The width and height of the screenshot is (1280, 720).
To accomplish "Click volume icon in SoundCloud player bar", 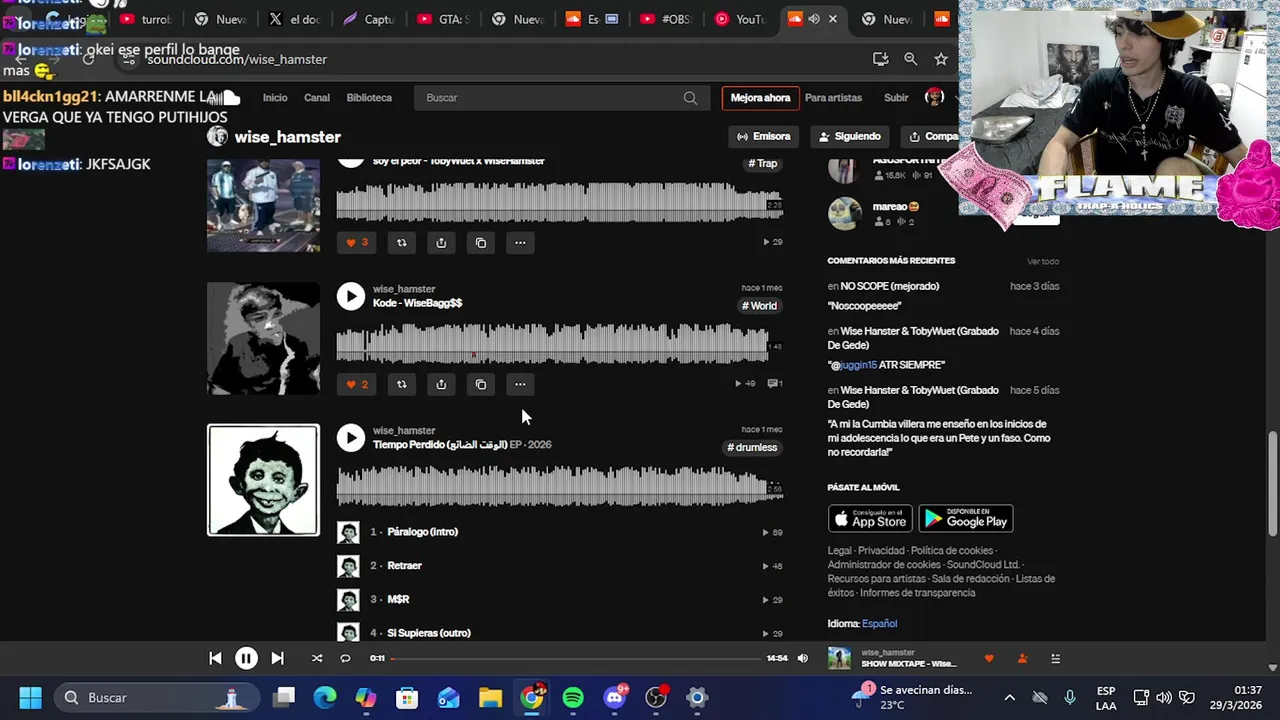I will click(x=802, y=658).
